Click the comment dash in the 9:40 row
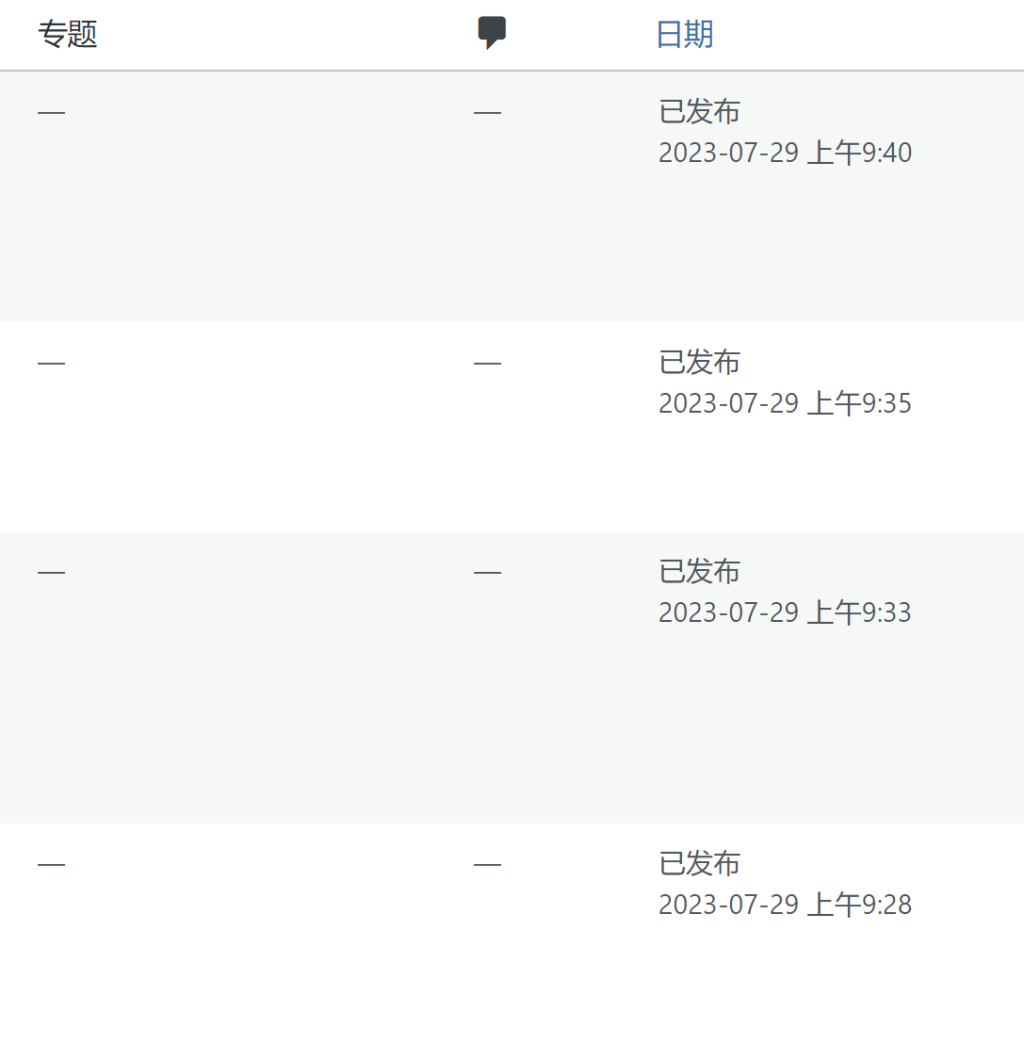1024x1045 pixels. (x=487, y=113)
